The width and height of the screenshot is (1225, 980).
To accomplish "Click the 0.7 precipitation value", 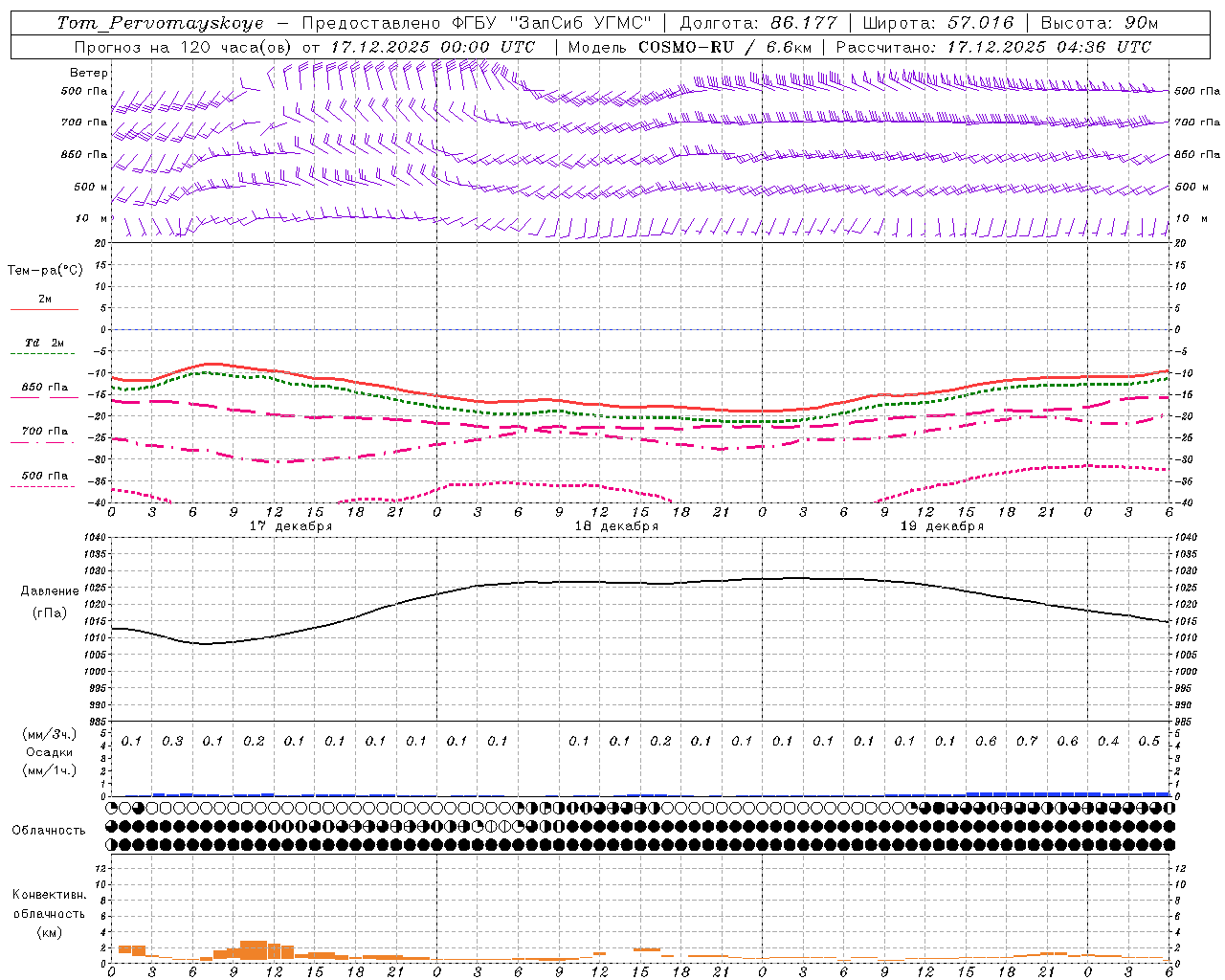I will click(1027, 742).
